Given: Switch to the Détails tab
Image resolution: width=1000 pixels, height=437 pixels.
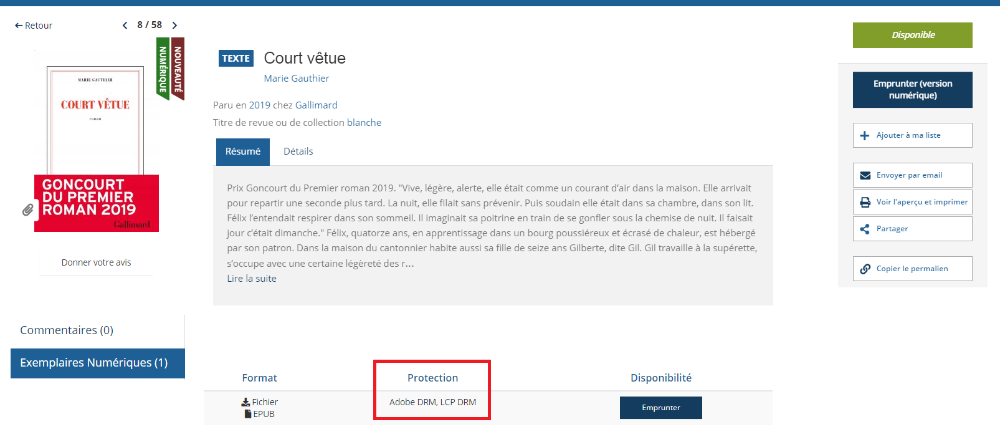Looking at the screenshot, I should click(298, 152).
